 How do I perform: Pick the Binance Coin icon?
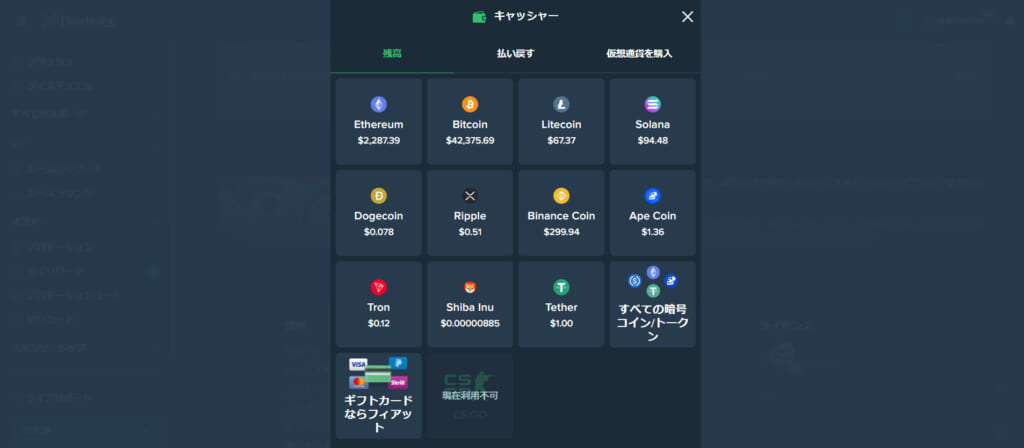[x=562, y=196]
